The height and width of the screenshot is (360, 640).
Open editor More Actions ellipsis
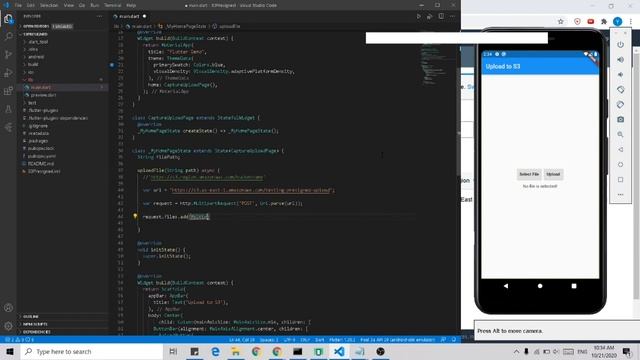[x=452, y=16]
